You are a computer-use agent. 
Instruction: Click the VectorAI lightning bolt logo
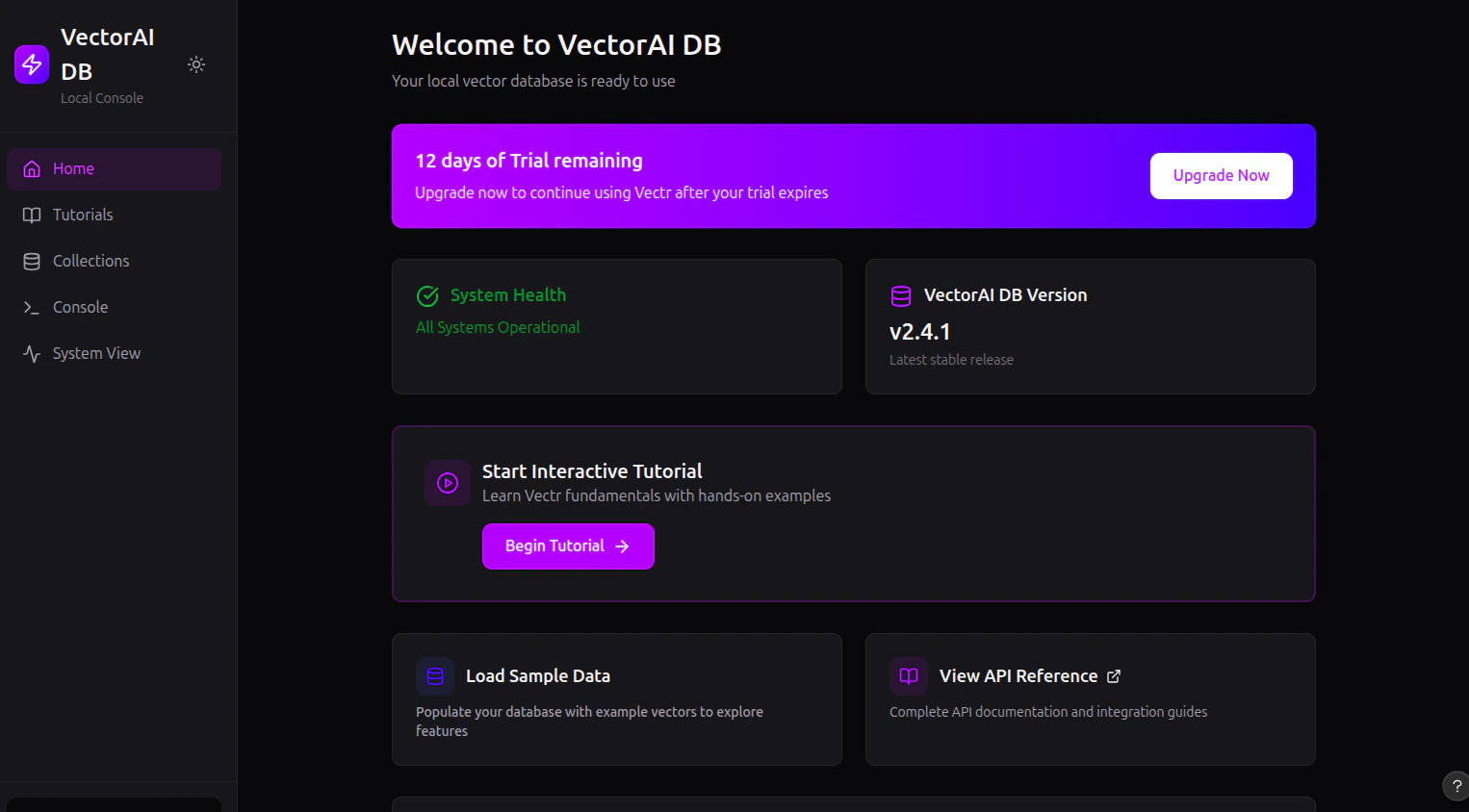[x=31, y=63]
